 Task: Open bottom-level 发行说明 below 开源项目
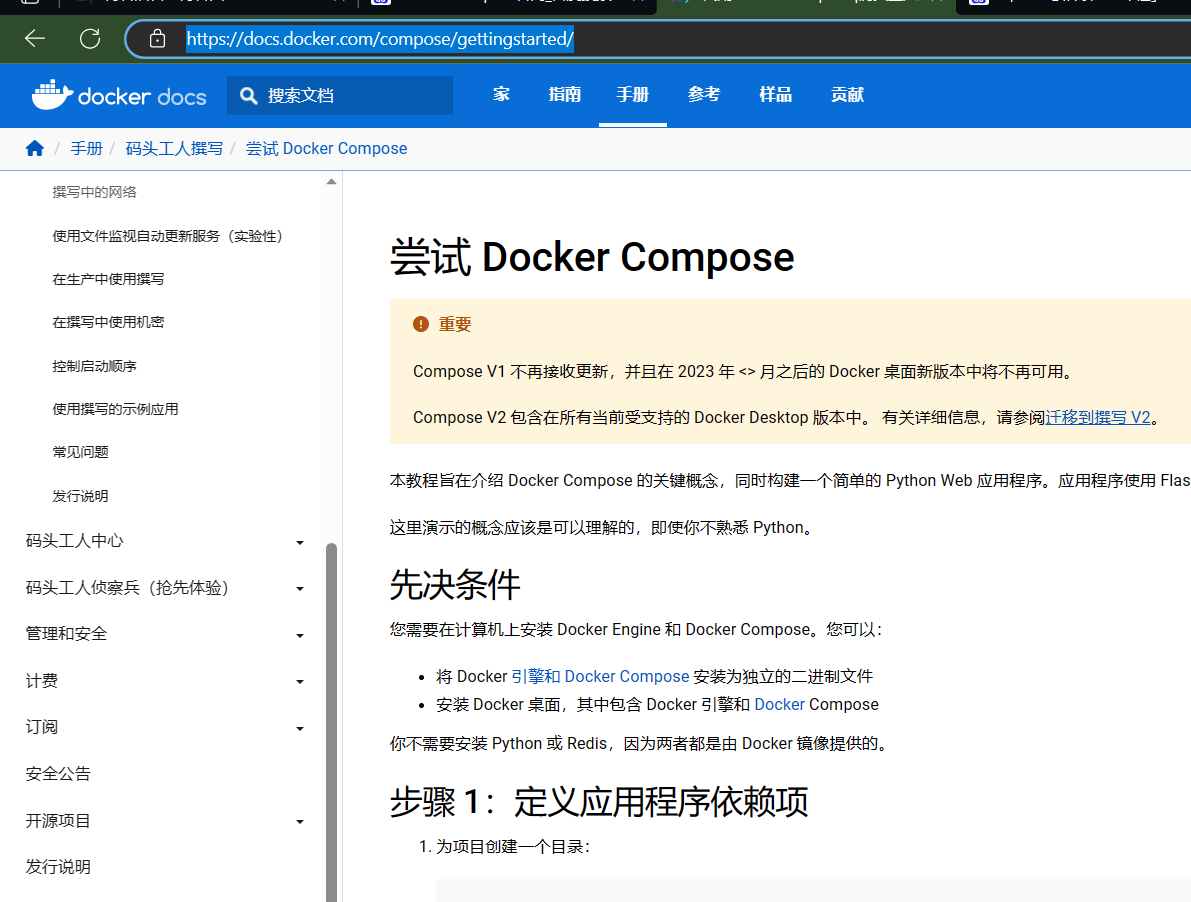[x=58, y=867]
